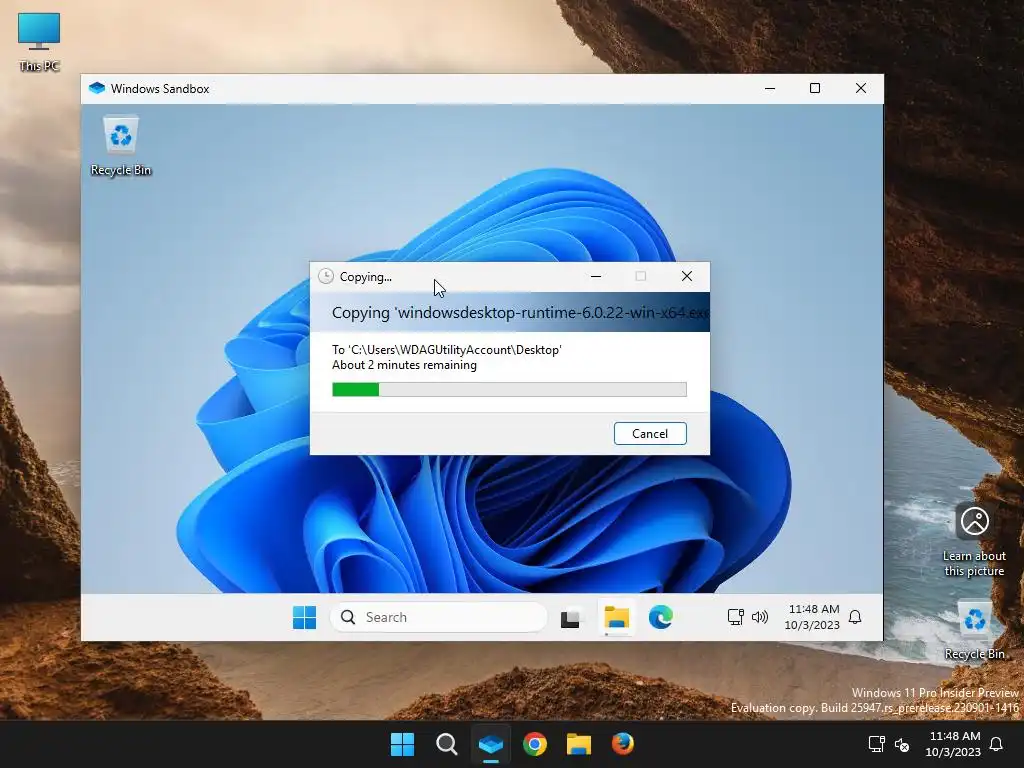Open File Explorer in Sandbox taskbar
The height and width of the screenshot is (768, 1024).
coord(616,617)
